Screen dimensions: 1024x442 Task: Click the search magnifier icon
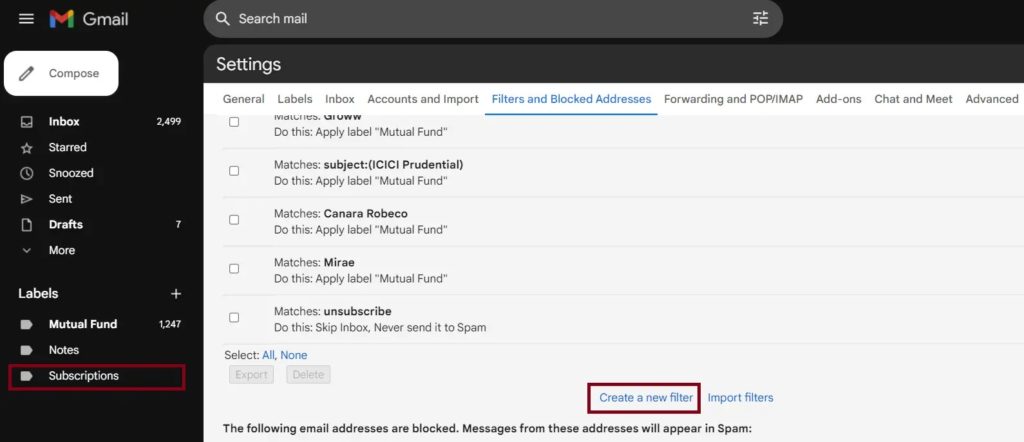pyautogui.click(x=223, y=19)
